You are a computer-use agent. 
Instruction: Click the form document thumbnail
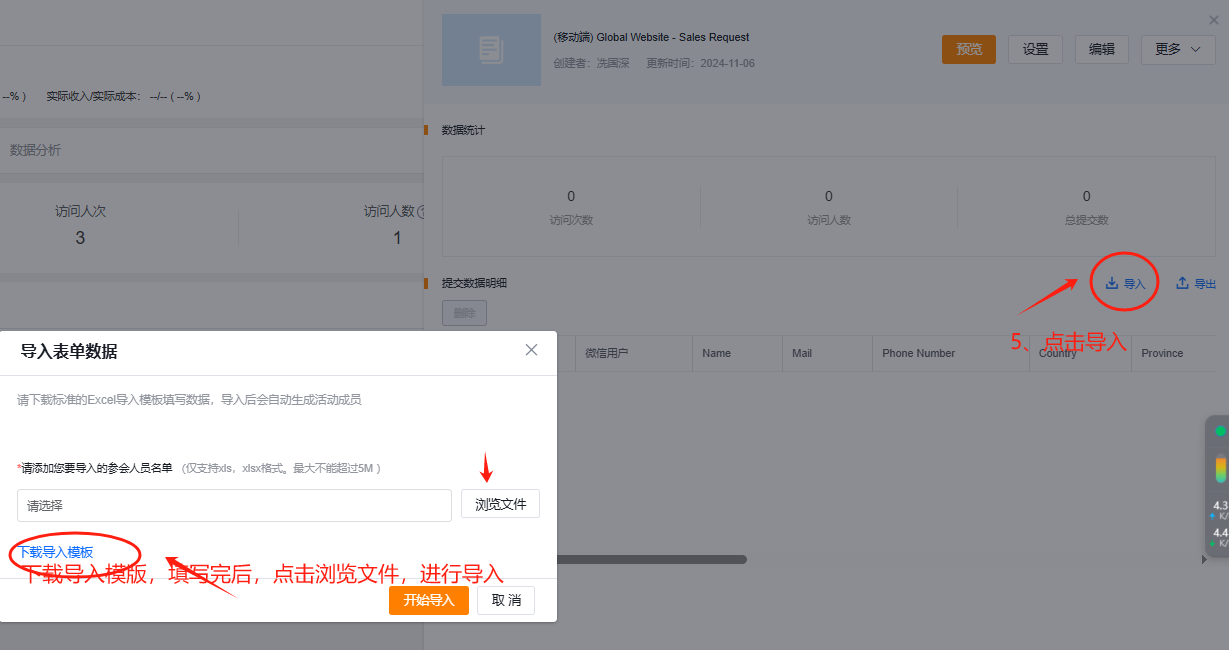tap(491, 49)
